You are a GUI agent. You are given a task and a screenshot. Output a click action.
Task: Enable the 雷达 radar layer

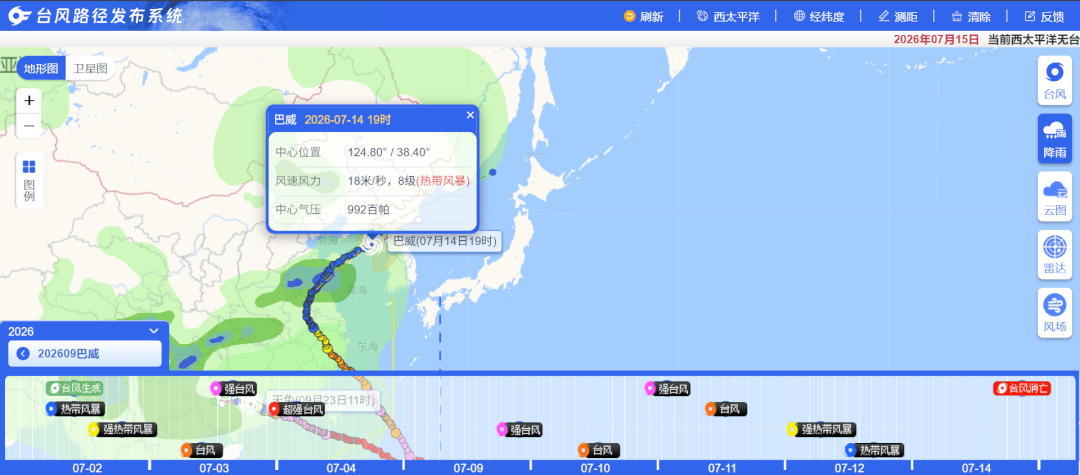tap(1055, 255)
